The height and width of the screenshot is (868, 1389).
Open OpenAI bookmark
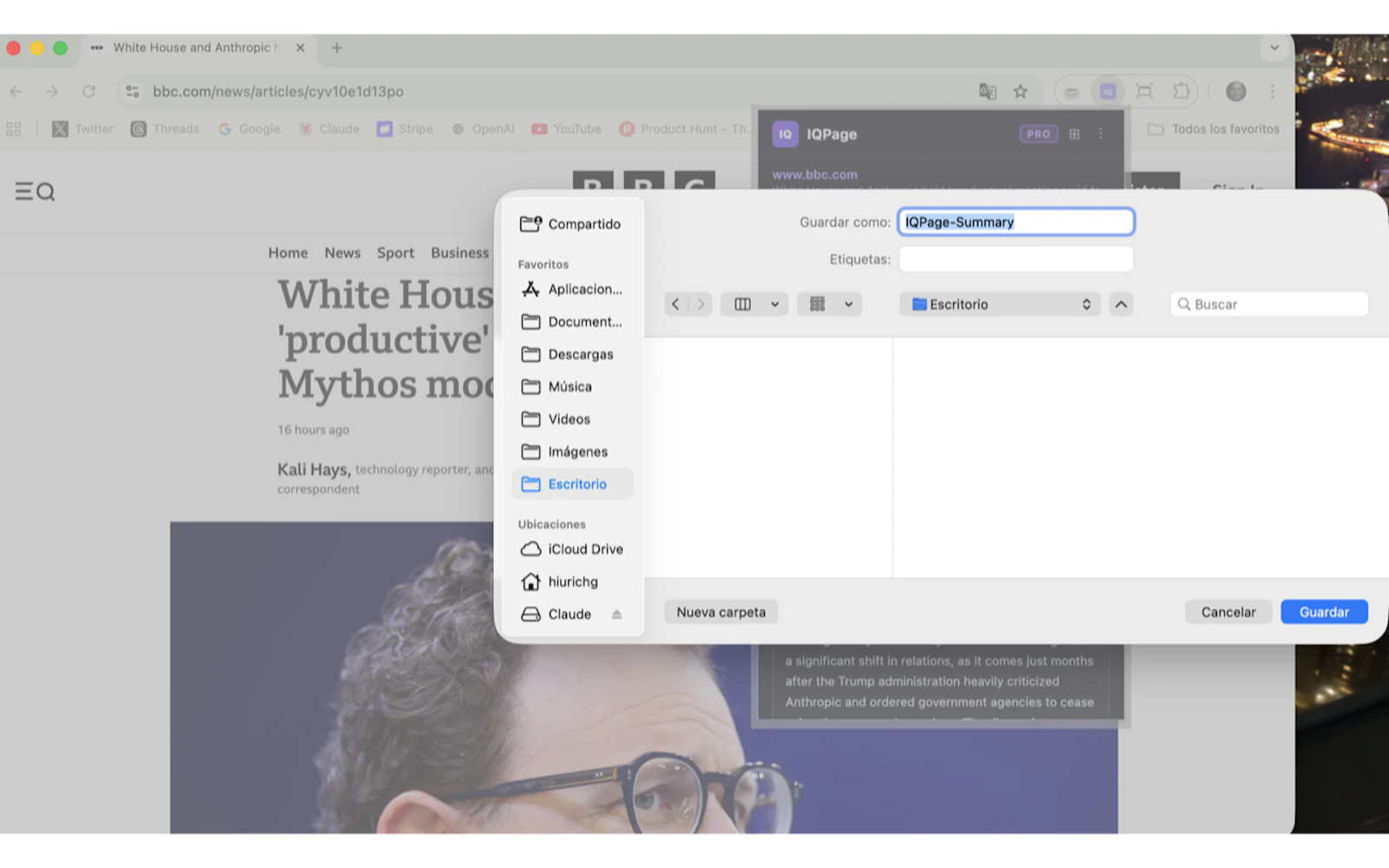tap(483, 128)
